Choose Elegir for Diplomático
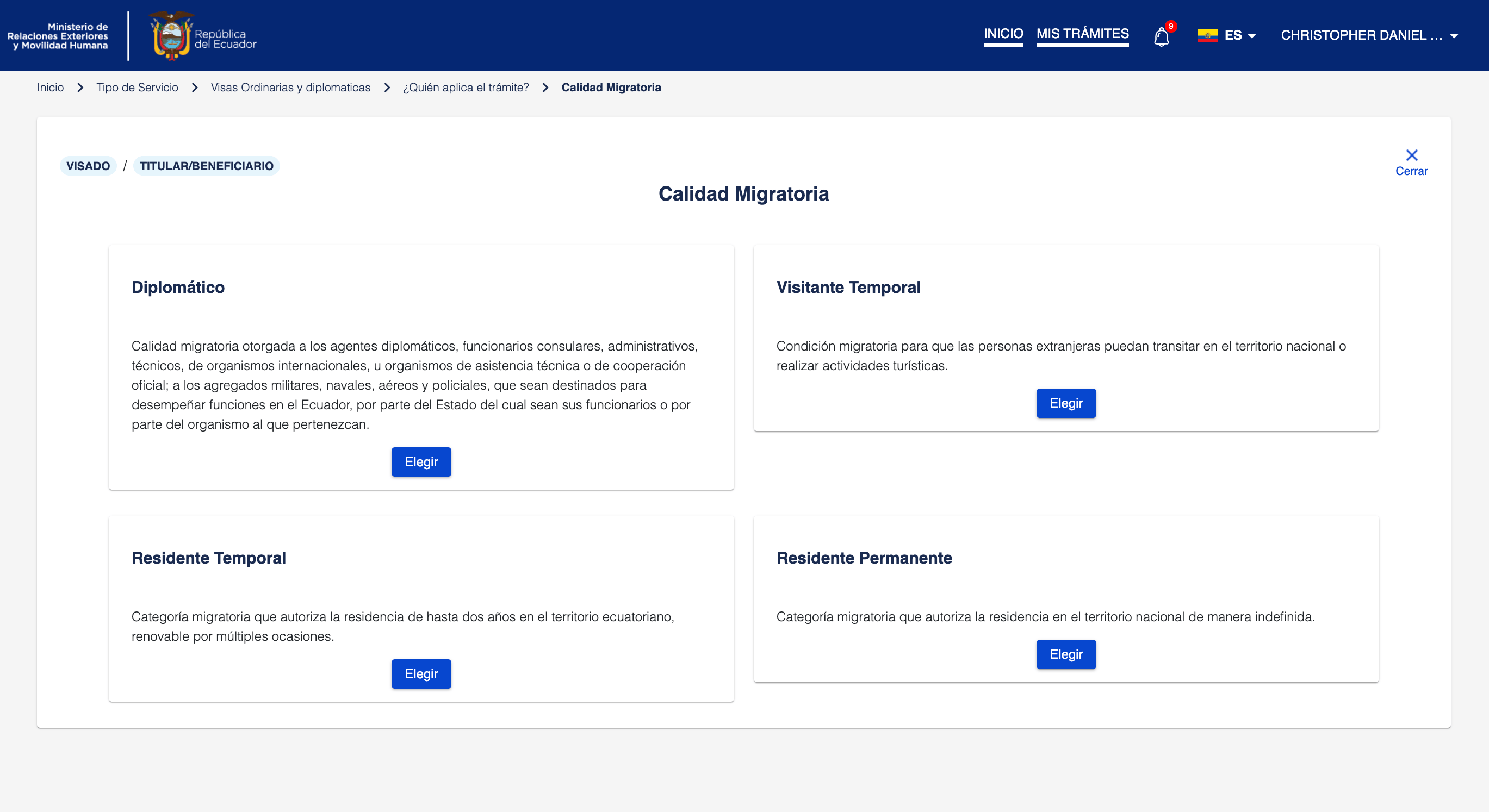Viewport: 1489px width, 812px height. [421, 462]
